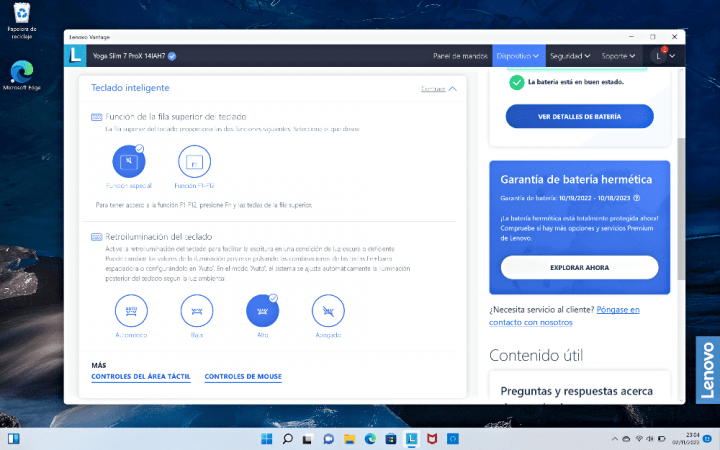Viewport: 720px width, 450px height.
Task: Open the Seguridad menu
Action: pyautogui.click(x=570, y=56)
